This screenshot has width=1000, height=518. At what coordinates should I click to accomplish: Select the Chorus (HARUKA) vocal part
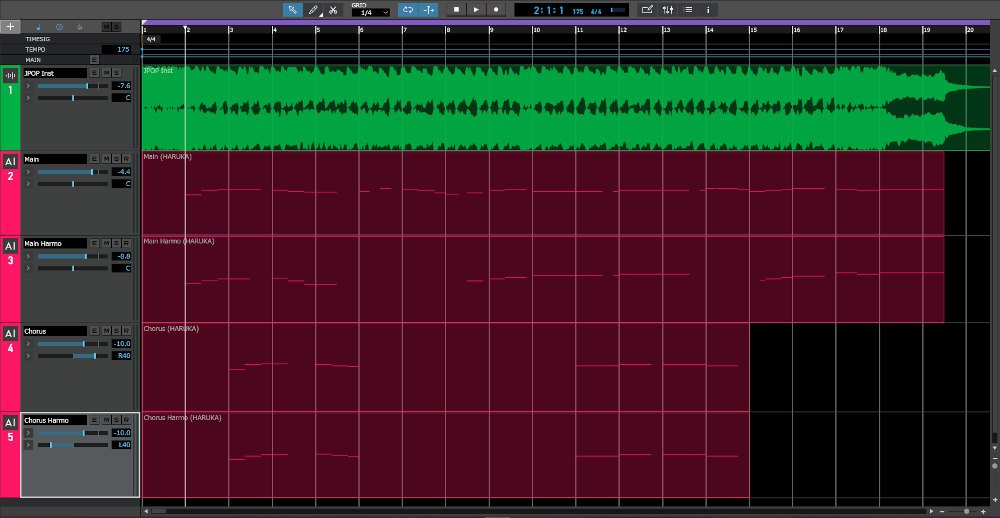click(x=445, y=367)
